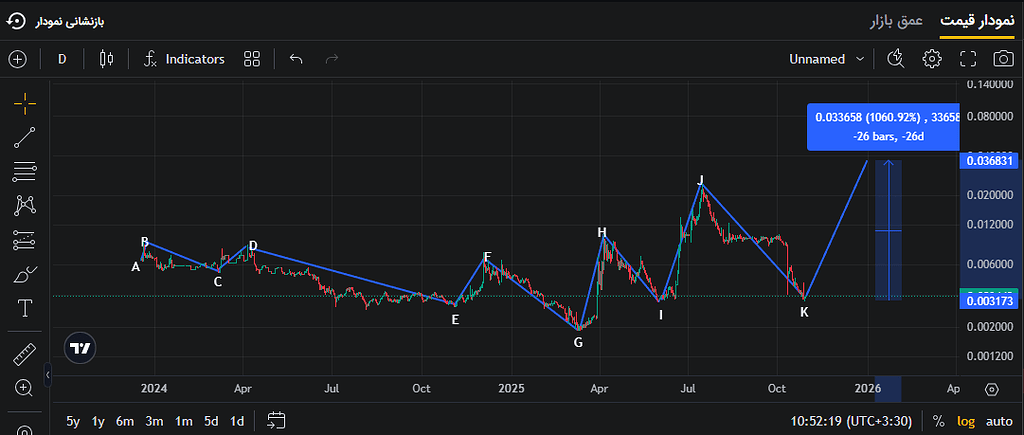
Task: Toggle auto scale on price axis
Action: tap(998, 421)
